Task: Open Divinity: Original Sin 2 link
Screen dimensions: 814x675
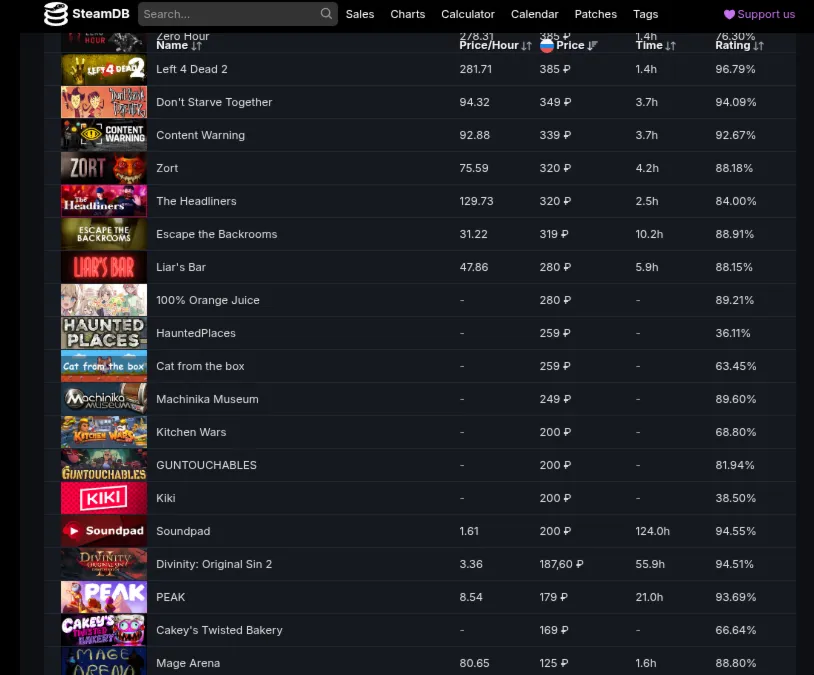Action: pyautogui.click(x=214, y=564)
